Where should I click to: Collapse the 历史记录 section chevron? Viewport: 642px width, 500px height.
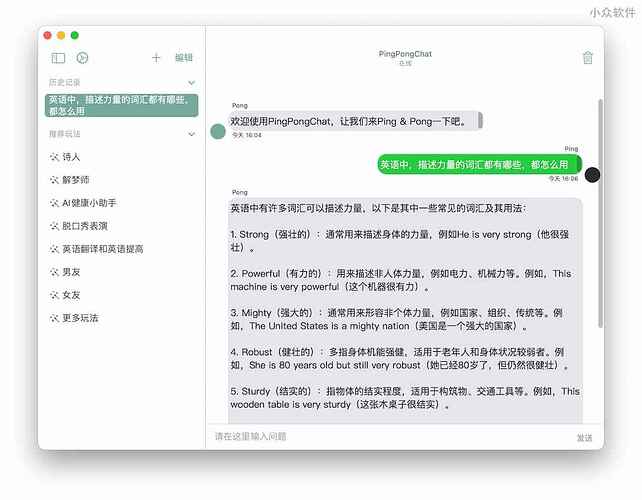pos(191,83)
